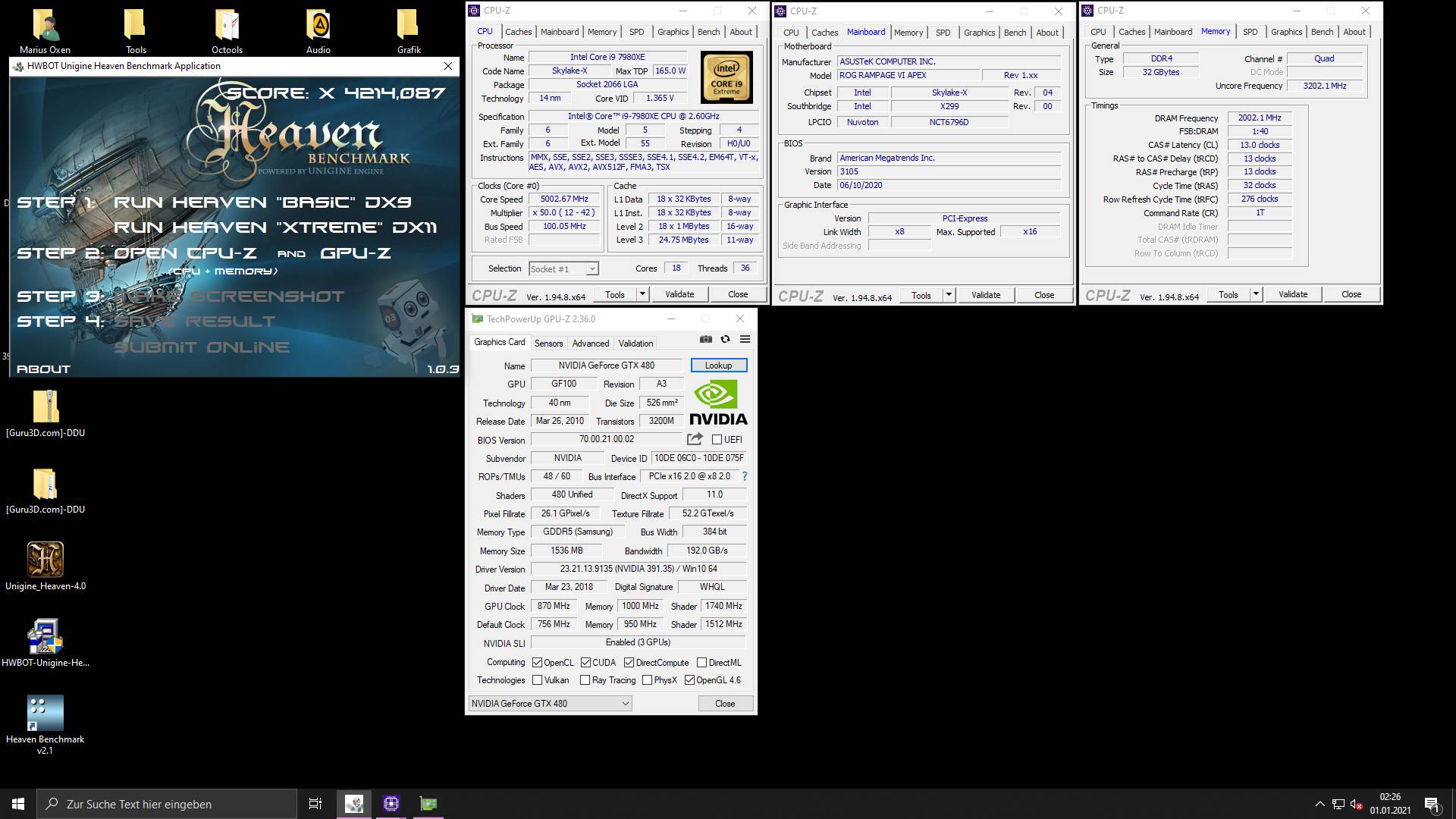Toggle the CUDA checkbox
The image size is (1456, 819).
click(585, 662)
